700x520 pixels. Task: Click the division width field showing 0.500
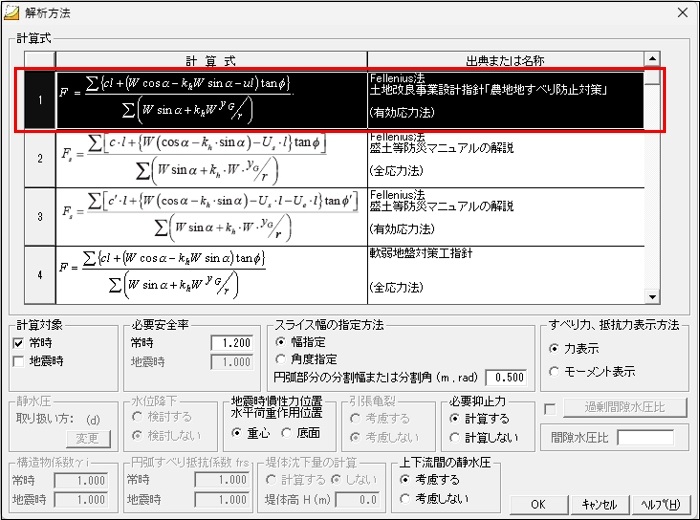506,378
